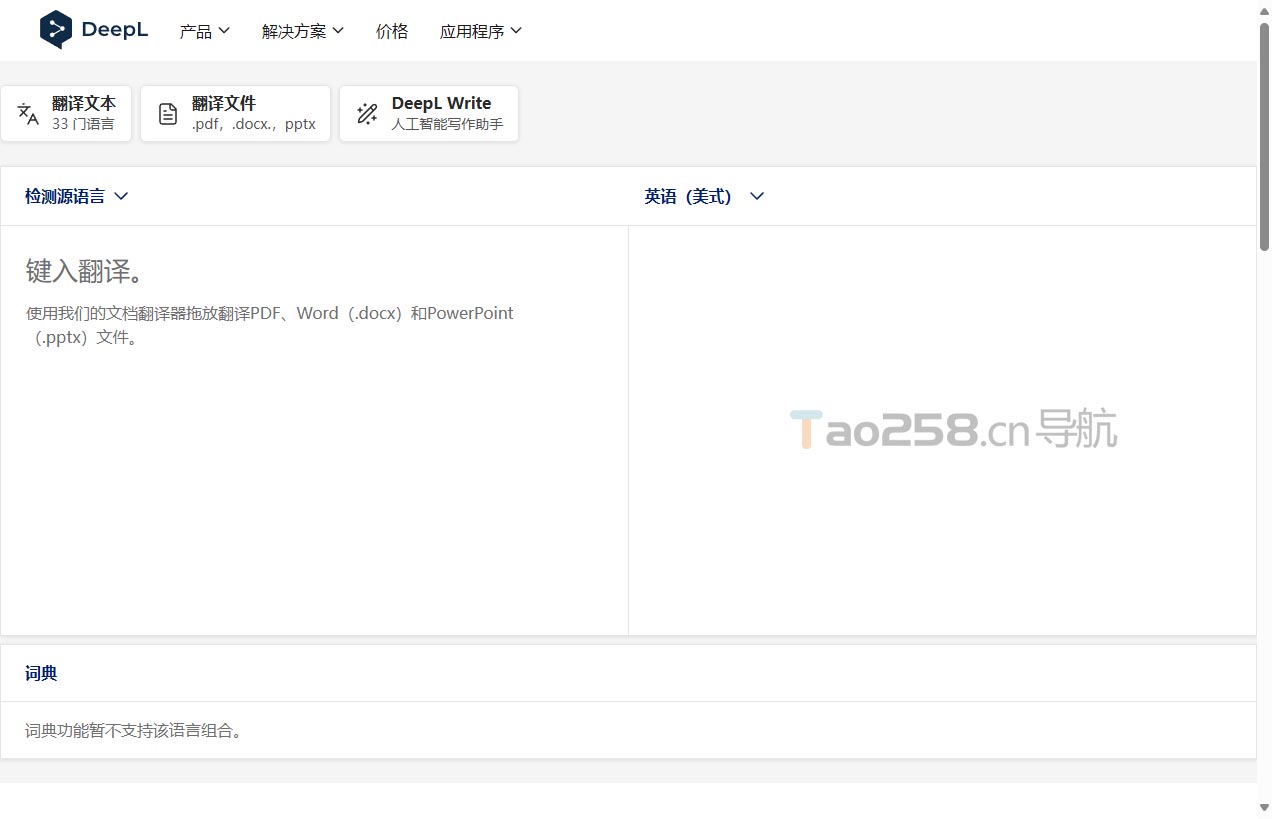Click the document translator hint about PDF, Word
1272x819 pixels.
click(270, 325)
